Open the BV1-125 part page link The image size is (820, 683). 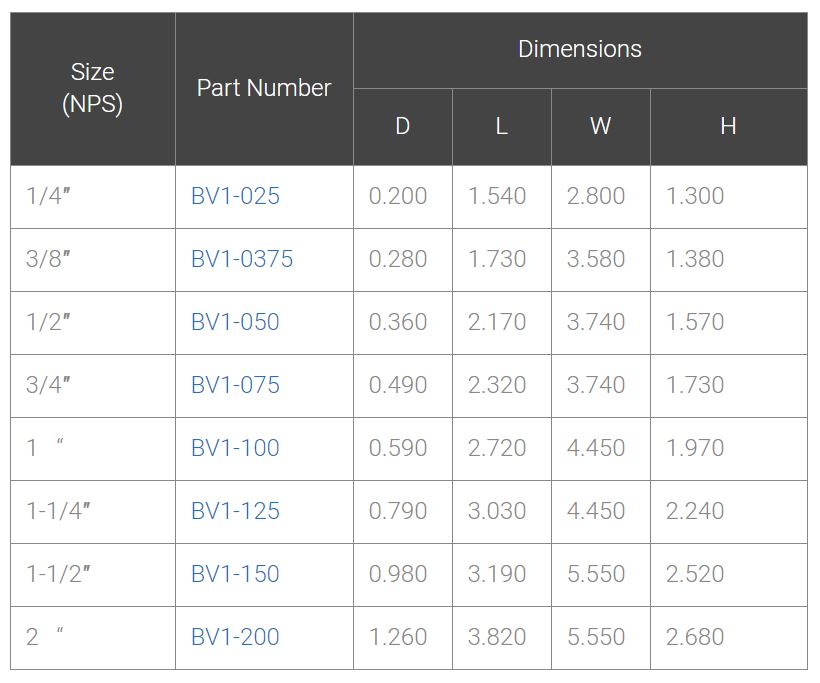[x=235, y=511]
